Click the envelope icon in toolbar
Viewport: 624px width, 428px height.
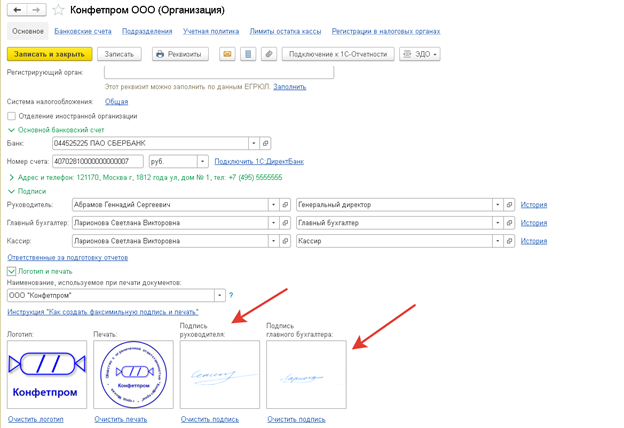(x=227, y=54)
